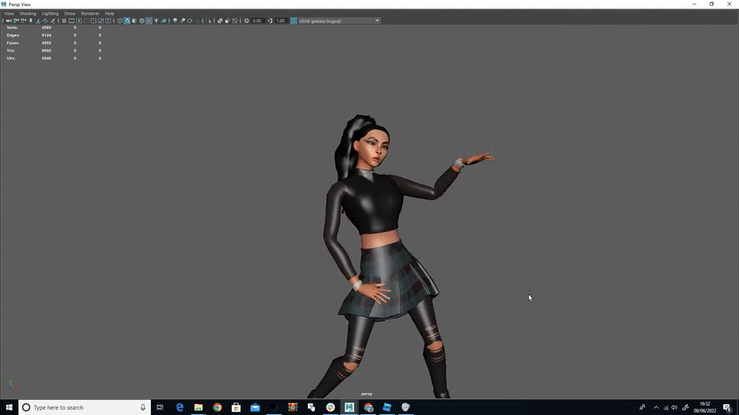This screenshot has height=415, width=739.
Task: Open Camera Attributes from panel toolbar
Action: click(x=23, y=21)
